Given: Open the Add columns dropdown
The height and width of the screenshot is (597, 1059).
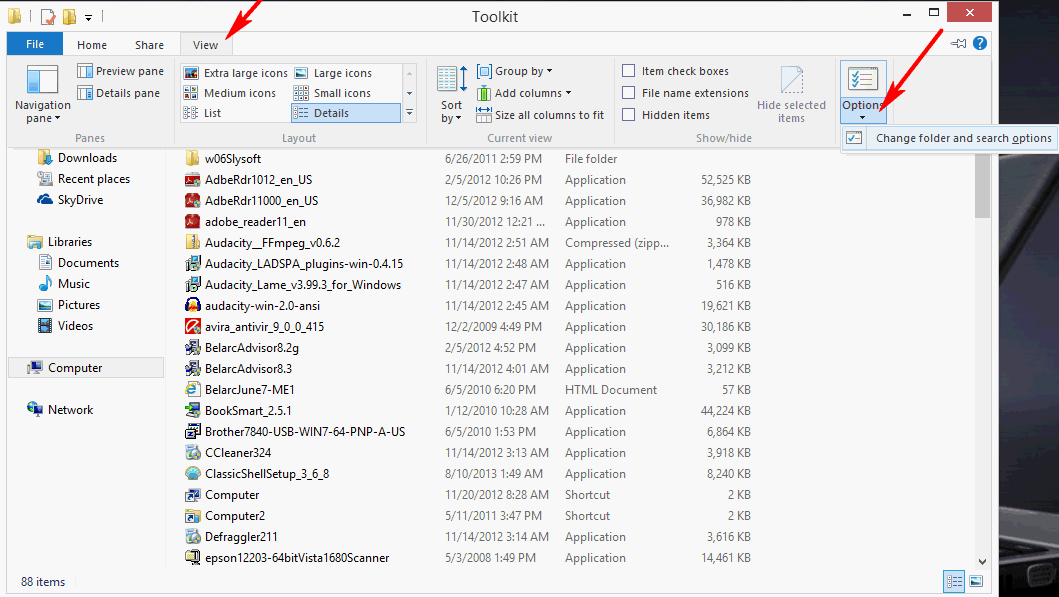Looking at the screenshot, I should point(524,93).
